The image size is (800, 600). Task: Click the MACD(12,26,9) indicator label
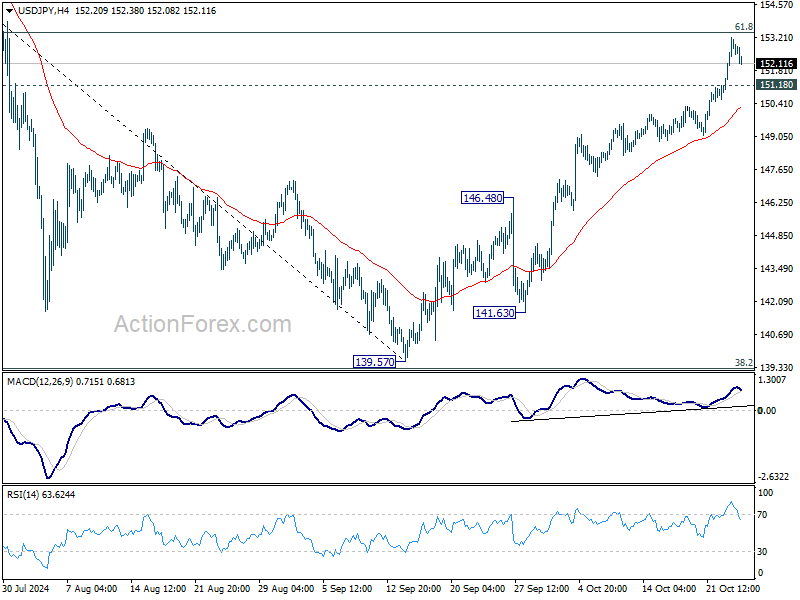[40, 382]
